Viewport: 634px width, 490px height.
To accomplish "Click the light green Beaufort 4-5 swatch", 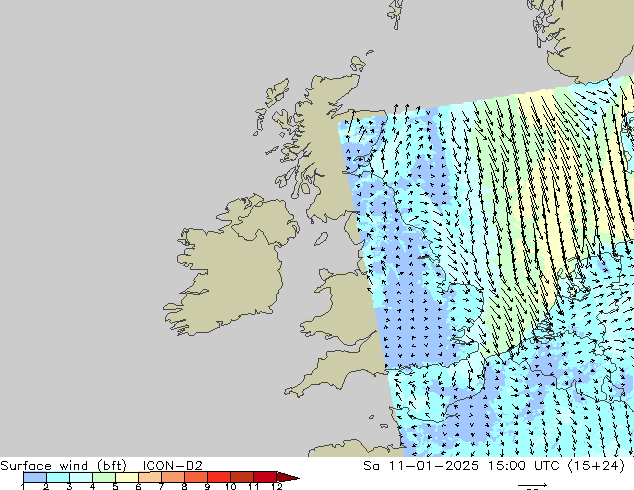I will pos(104,477).
